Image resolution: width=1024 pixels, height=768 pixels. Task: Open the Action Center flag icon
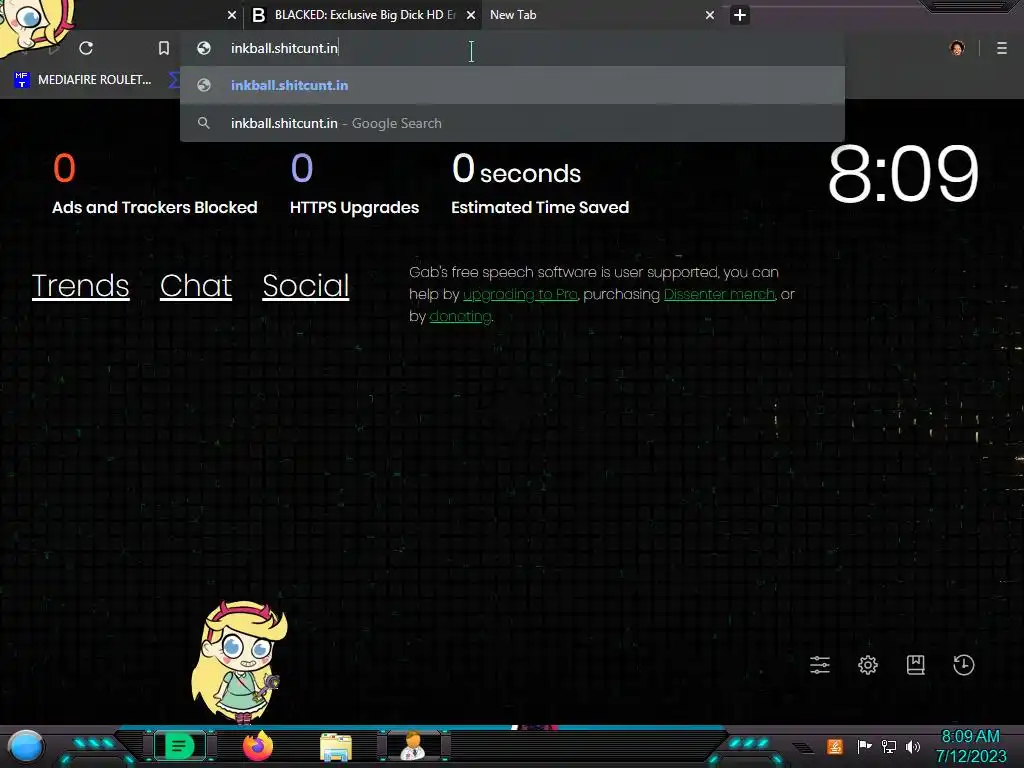click(x=864, y=746)
